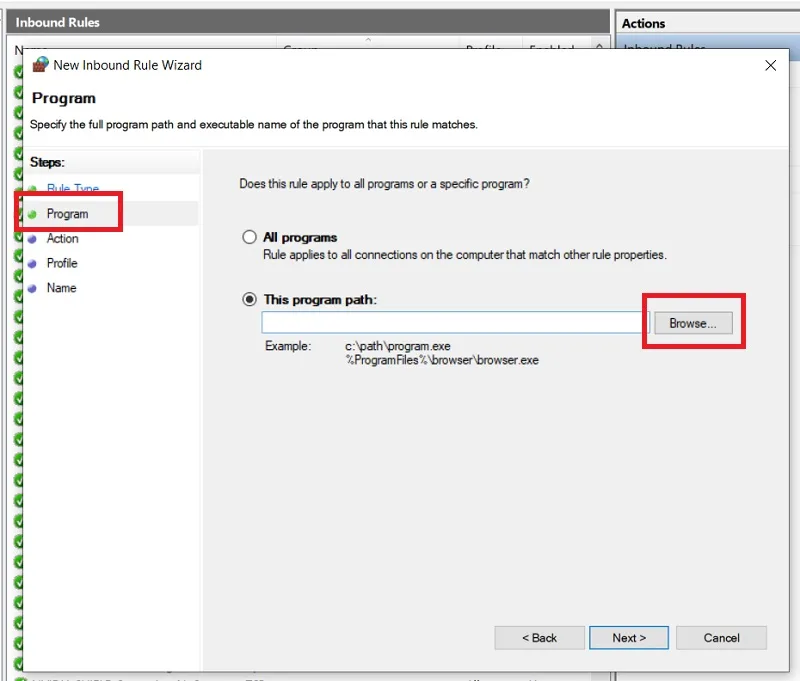
Task: Select the All programs radio option
Action: (x=249, y=237)
